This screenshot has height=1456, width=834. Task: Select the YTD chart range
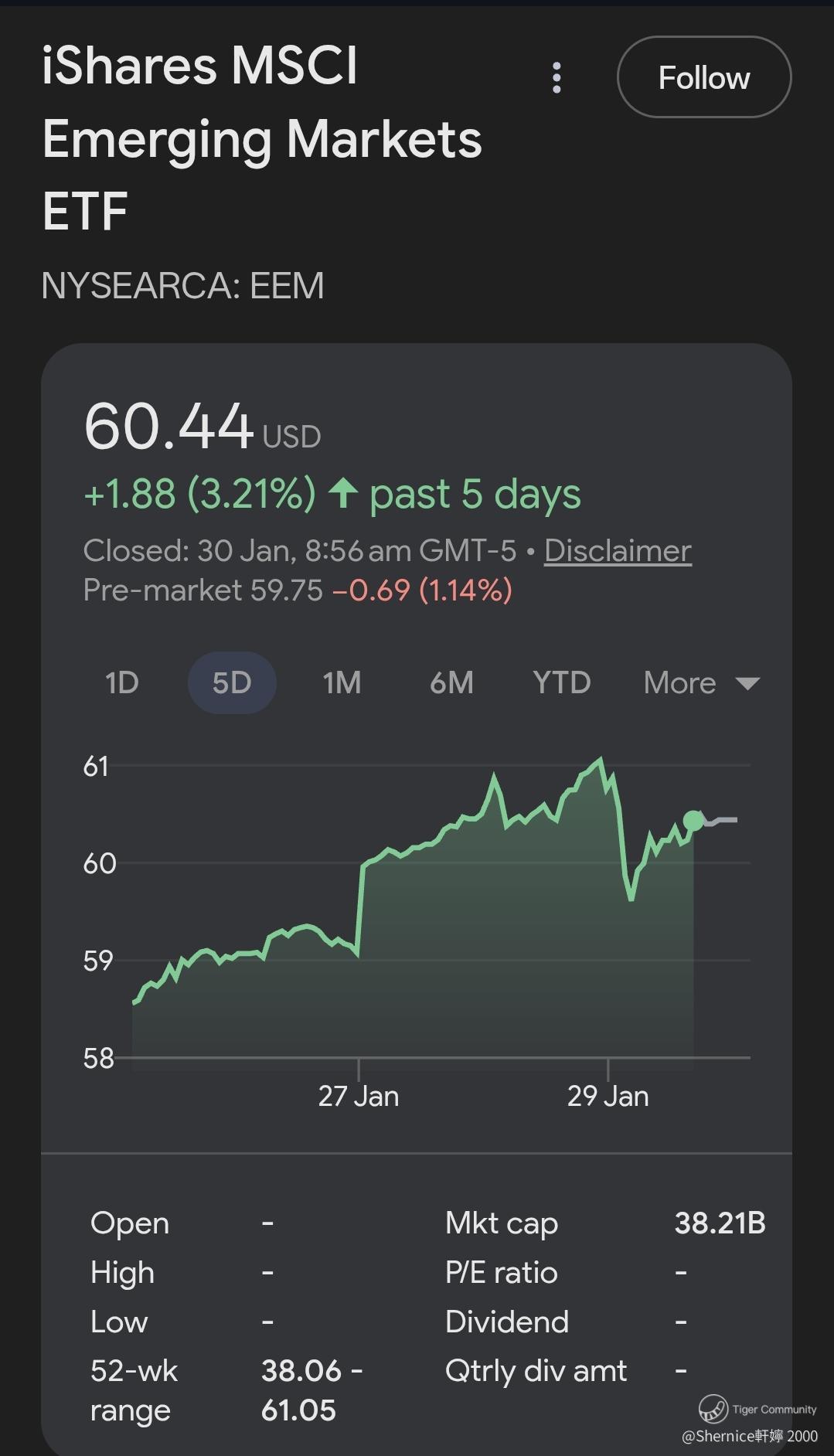click(x=562, y=683)
